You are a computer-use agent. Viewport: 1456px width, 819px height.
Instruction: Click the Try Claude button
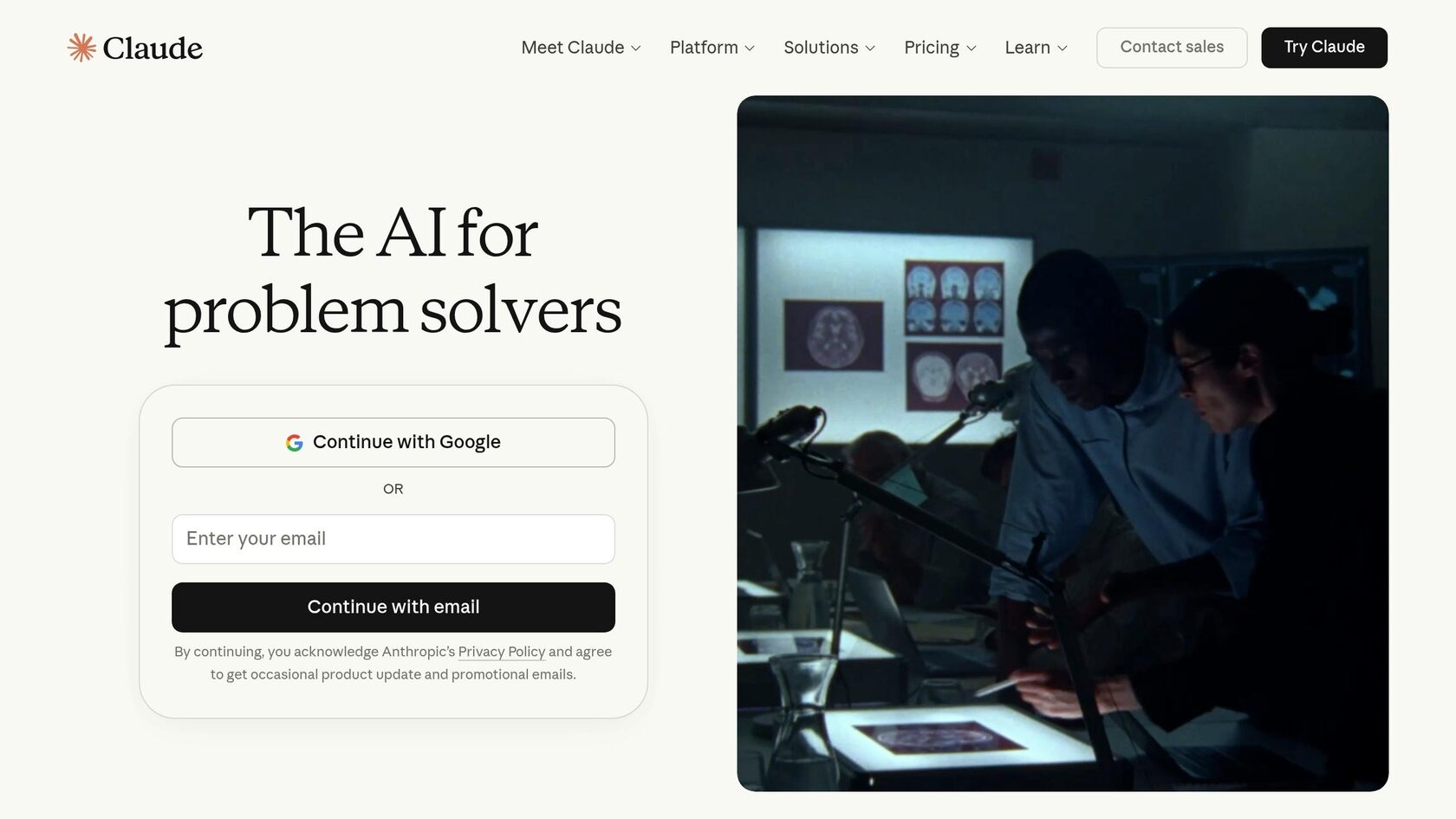1324,48
